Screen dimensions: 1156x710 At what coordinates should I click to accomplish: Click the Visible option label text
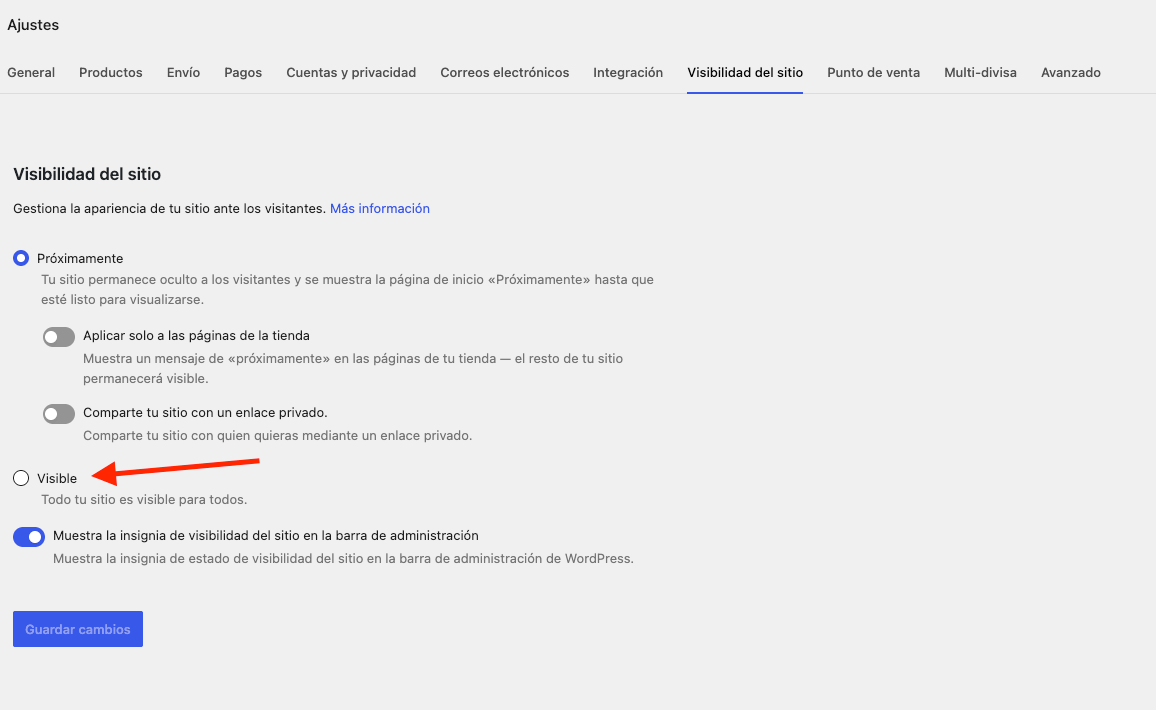(57, 478)
